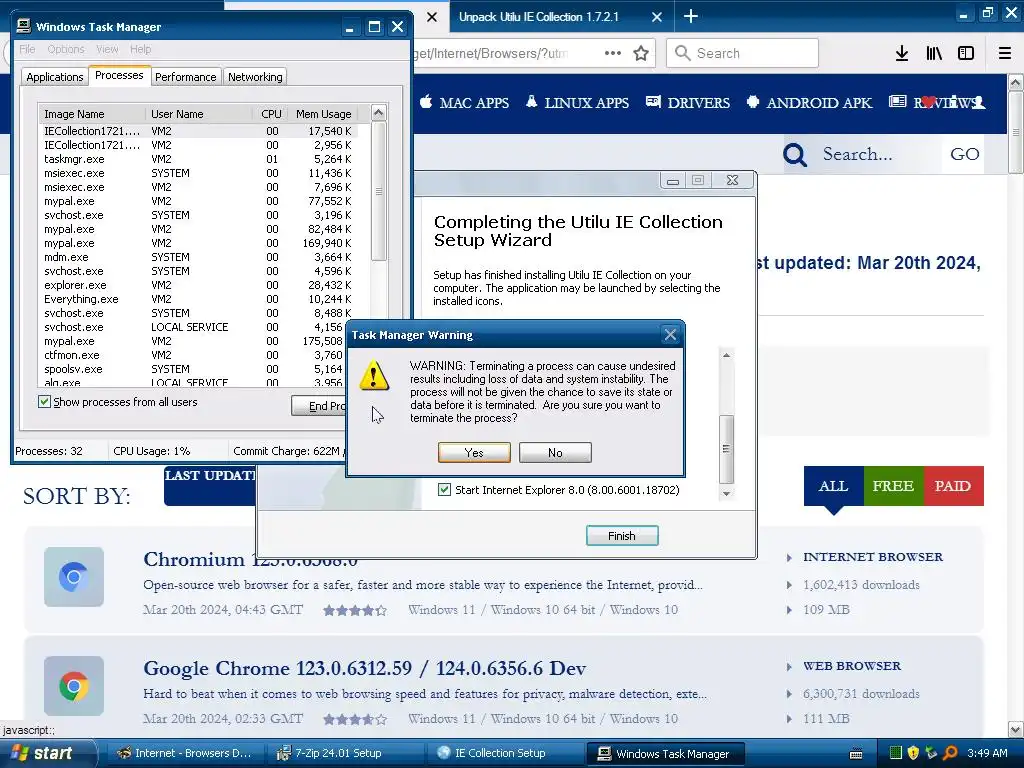The width and height of the screenshot is (1024, 768).
Task: Click scroll down arrow in wizard checklist
Action: [726, 494]
